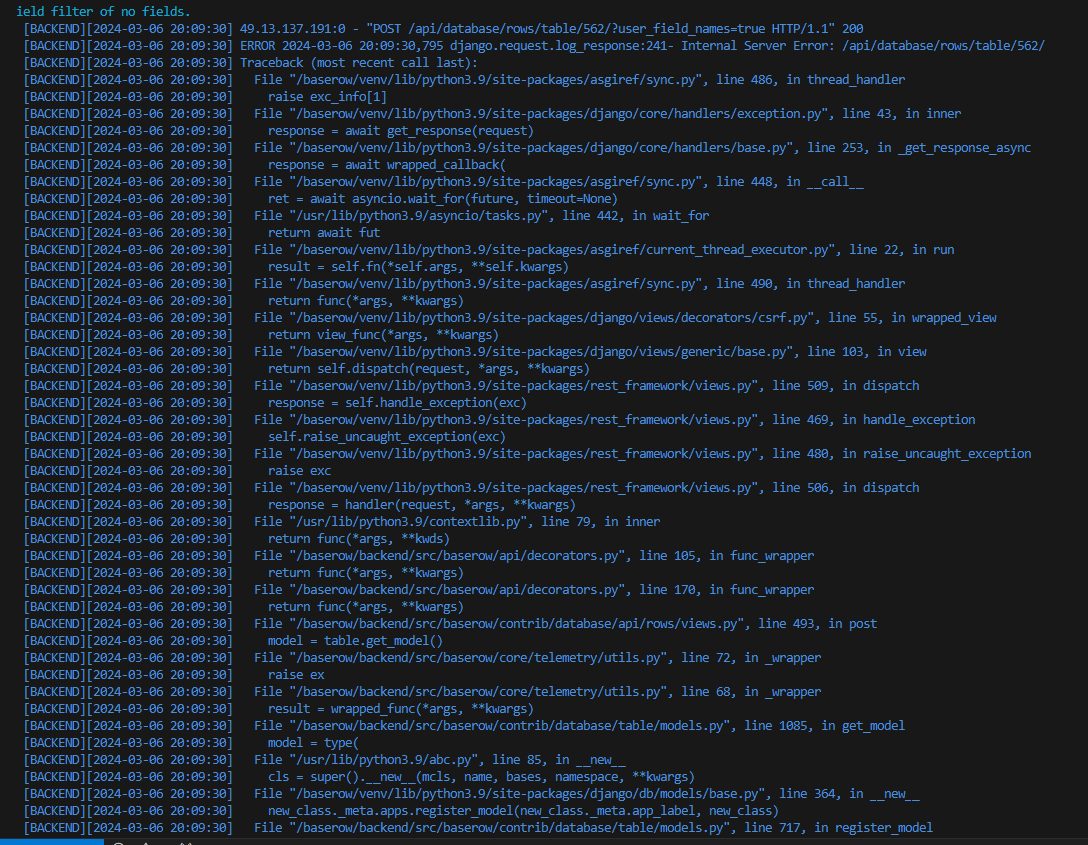The height and width of the screenshot is (845, 1088).
Task: Click "line 486, in thread_handler" text
Action: pos(810,79)
